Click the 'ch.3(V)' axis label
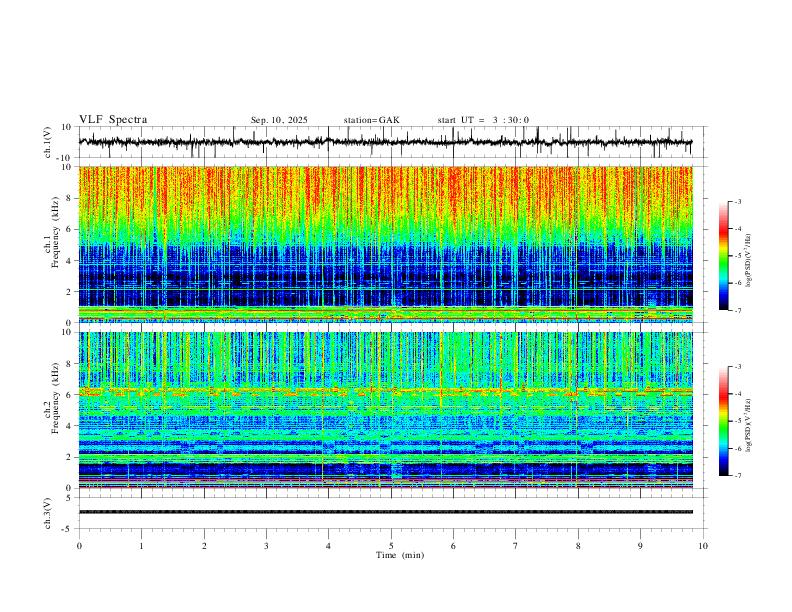The width and height of the screenshot is (792, 612). pyautogui.click(x=48, y=513)
